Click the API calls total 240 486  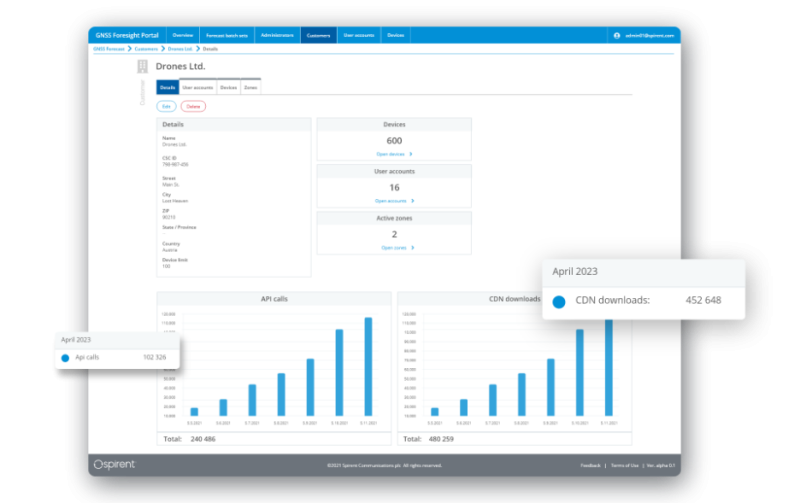[x=203, y=439]
